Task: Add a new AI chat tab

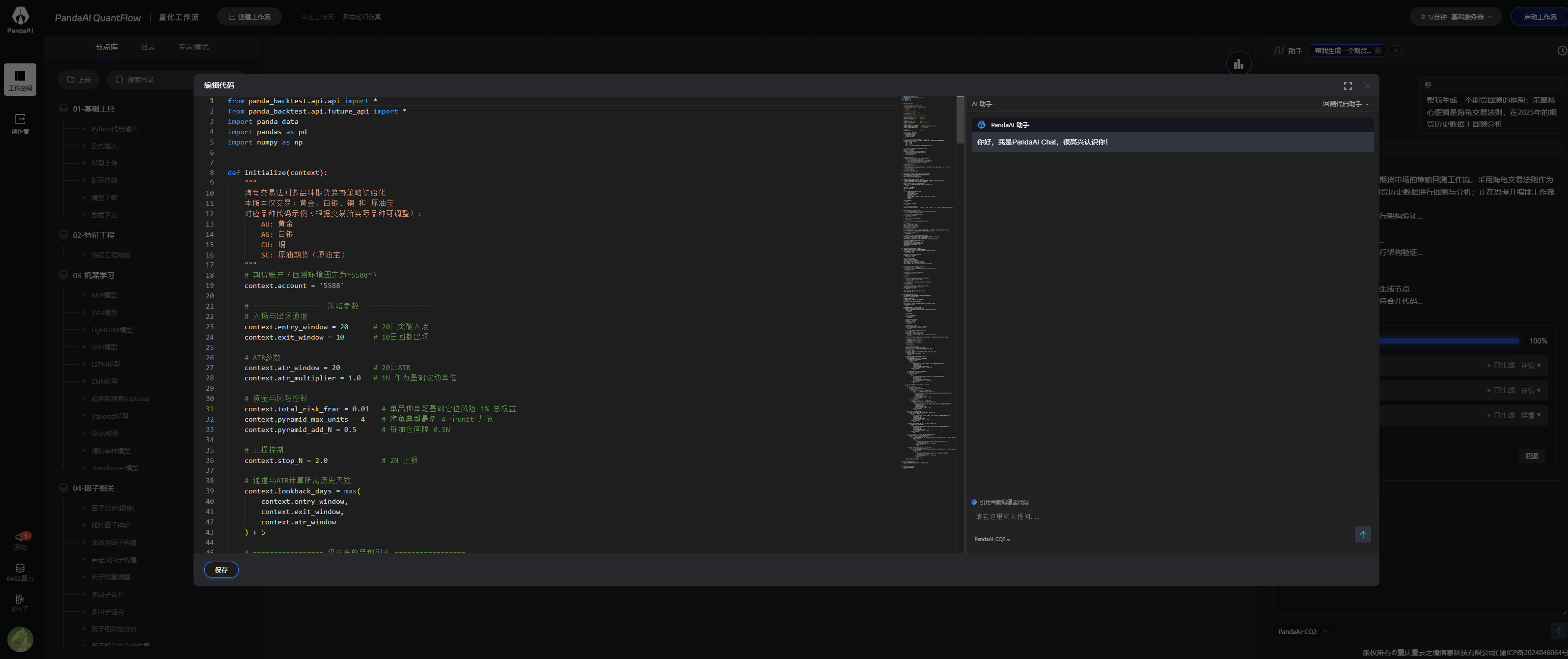Action: coord(1396,51)
